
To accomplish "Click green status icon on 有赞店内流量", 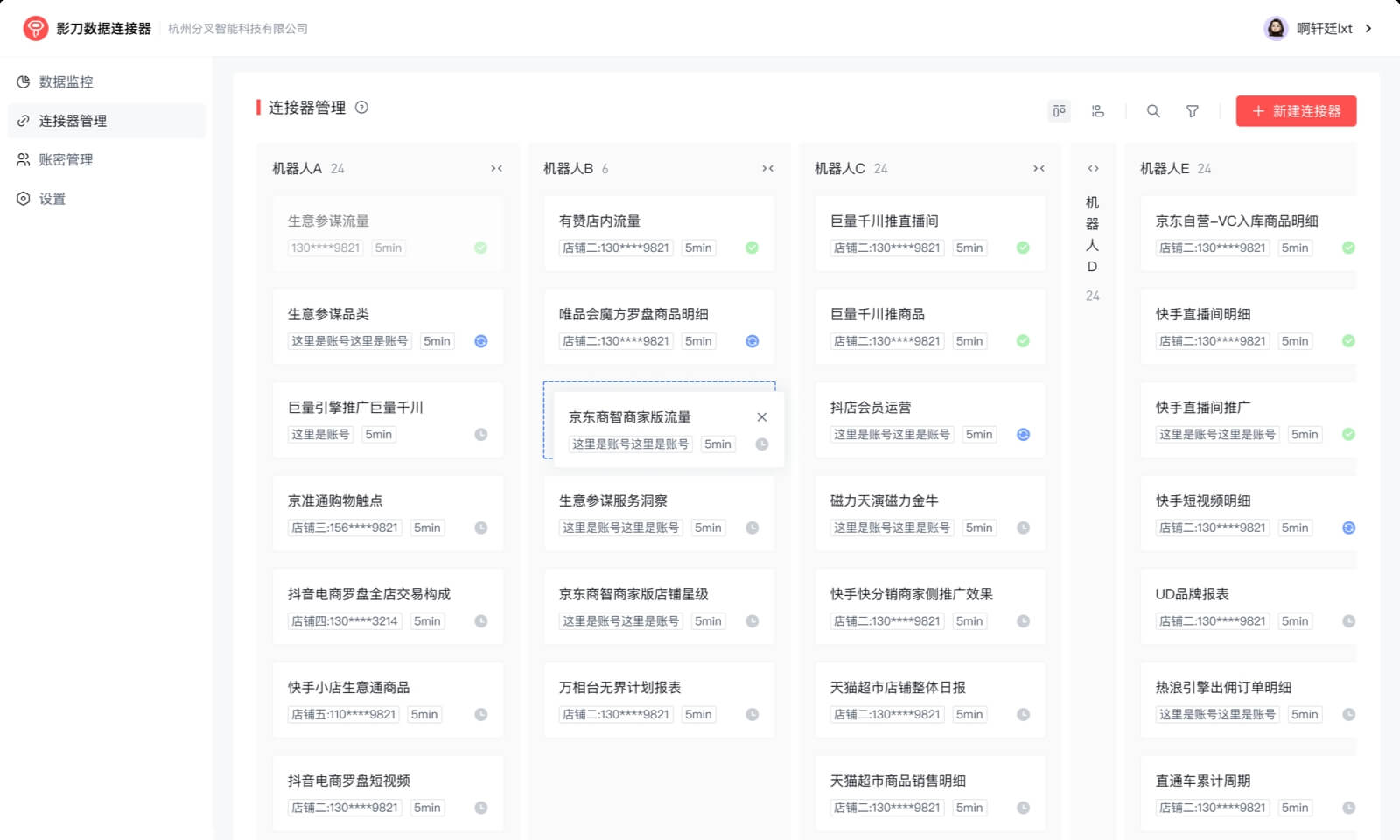I will pyautogui.click(x=752, y=248).
